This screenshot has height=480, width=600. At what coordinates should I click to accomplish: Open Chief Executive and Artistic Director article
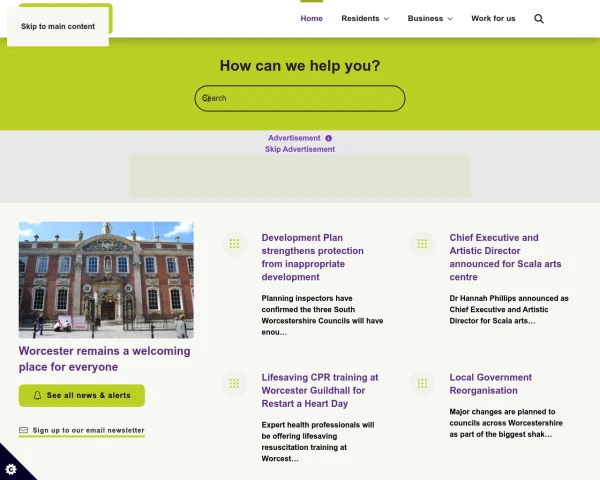(x=505, y=257)
